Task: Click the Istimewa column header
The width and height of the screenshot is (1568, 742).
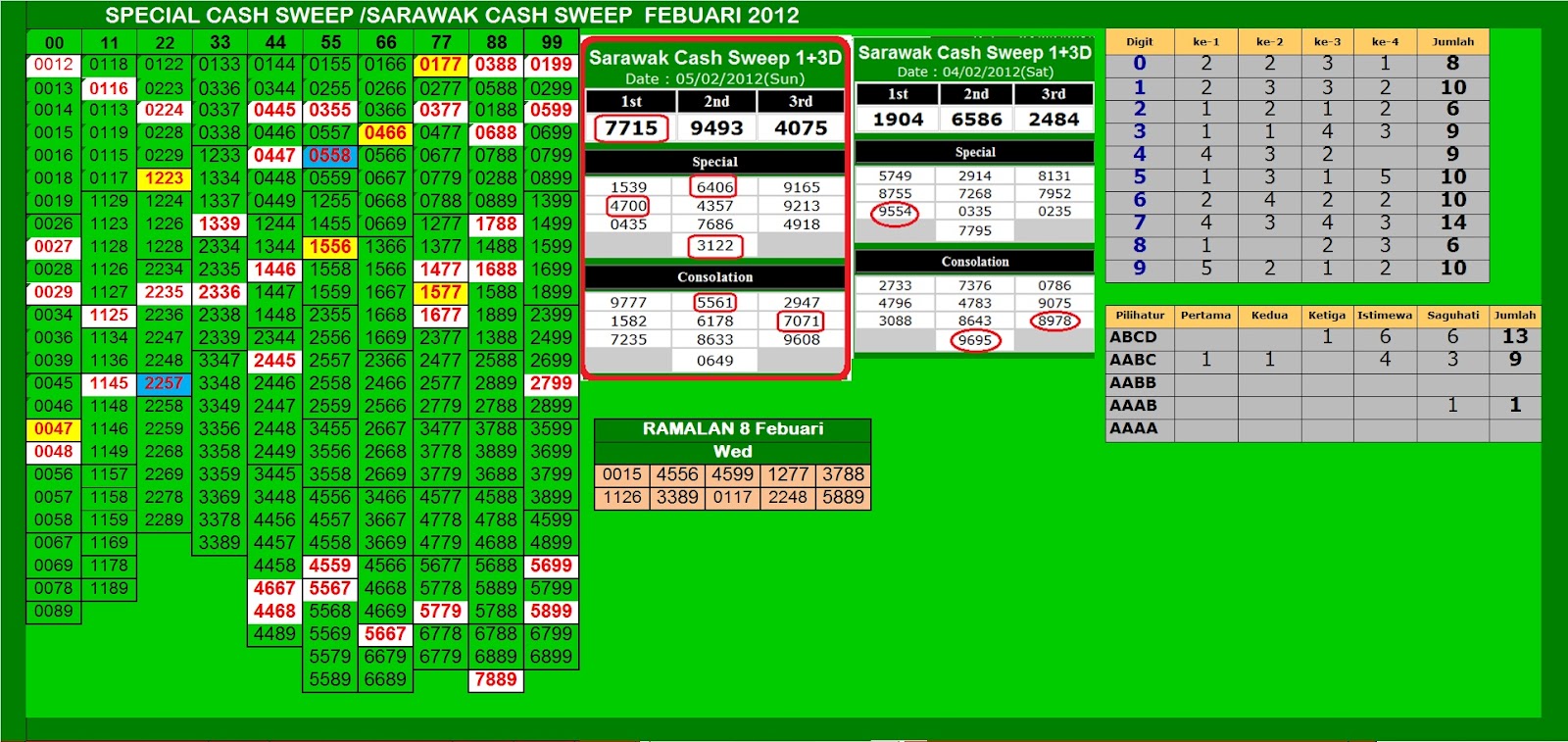Action: 1385,316
